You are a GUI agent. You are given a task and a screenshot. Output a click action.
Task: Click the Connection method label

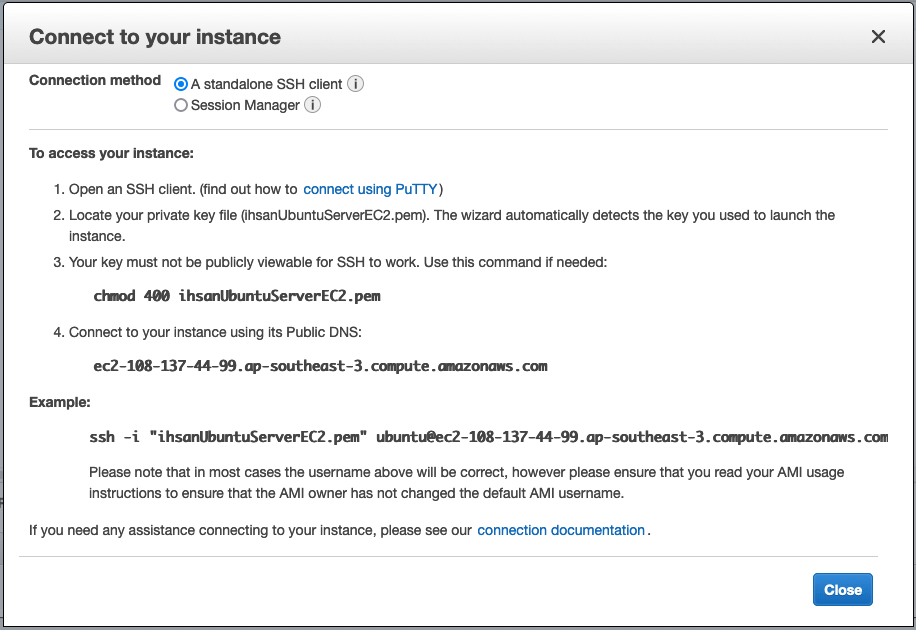[95, 80]
